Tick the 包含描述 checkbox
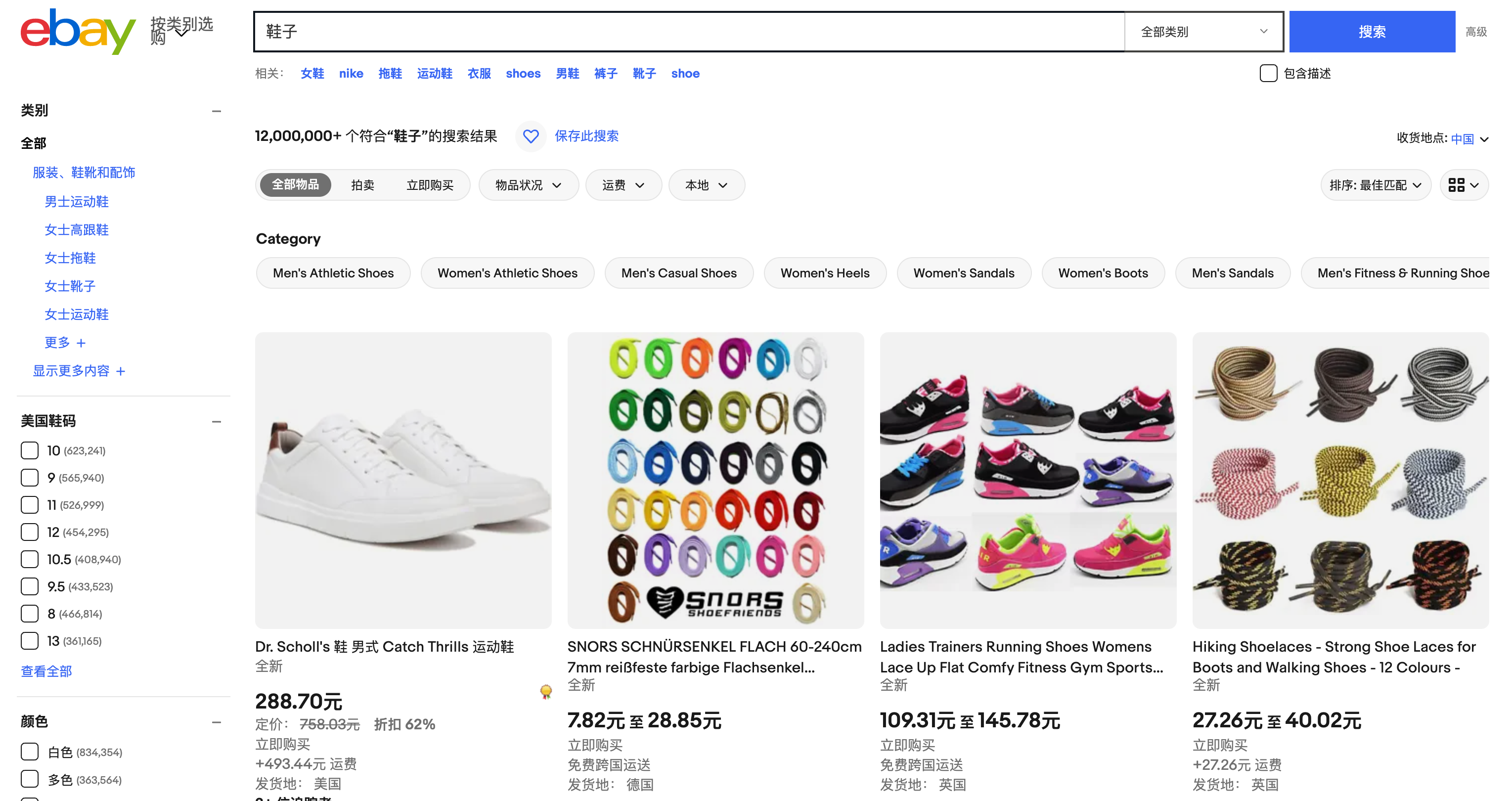Screen dimensions: 1512x801 tap(1268, 73)
